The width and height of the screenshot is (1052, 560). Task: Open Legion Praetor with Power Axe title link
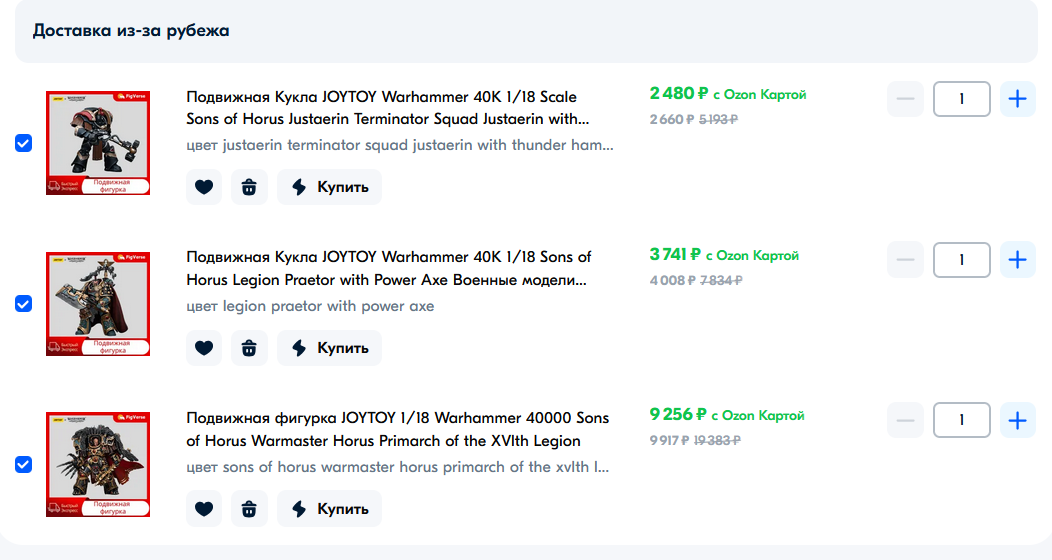click(388, 268)
